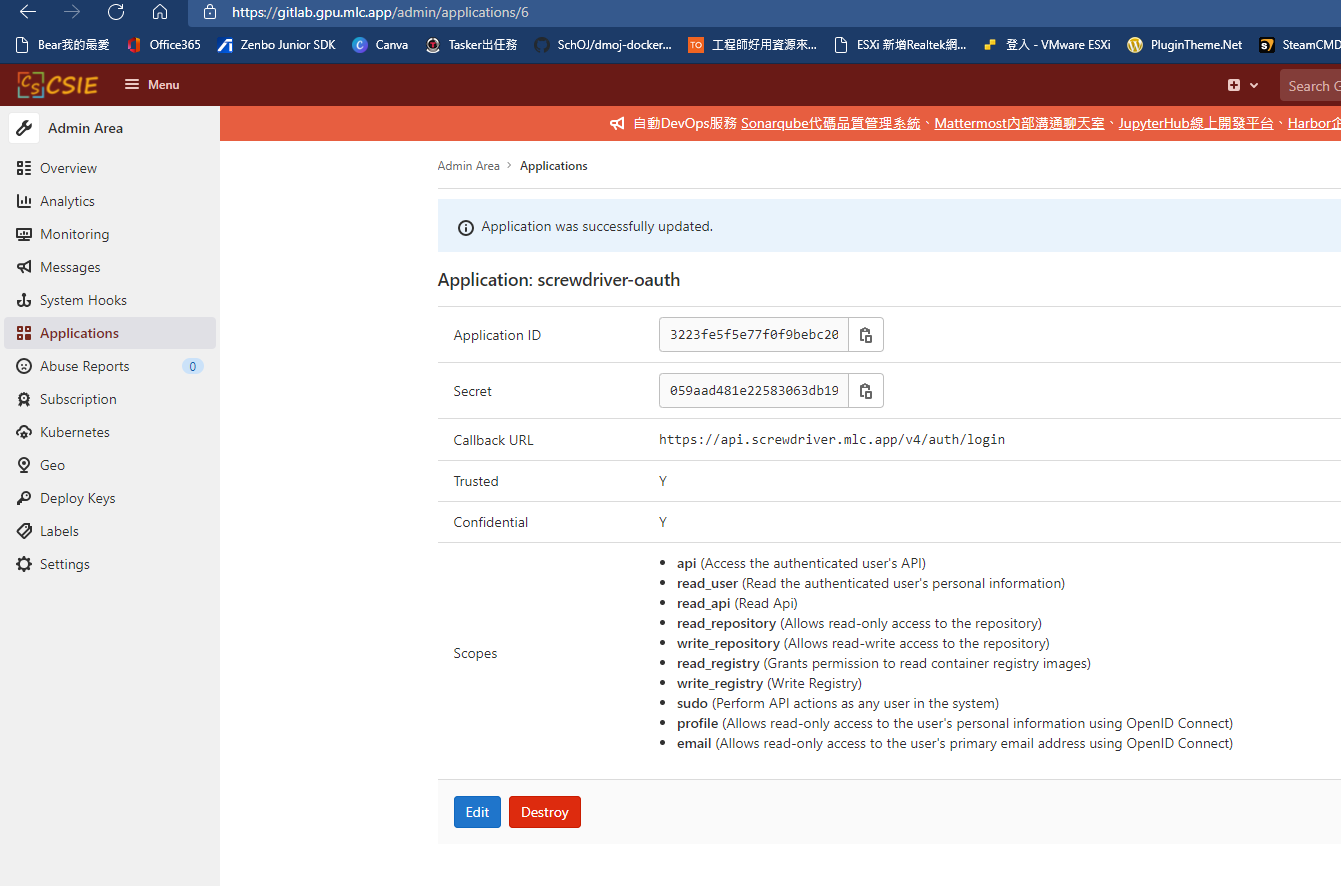Image resolution: width=1341 pixels, height=886 pixels.
Task: Click the Search GitLab field
Action: click(1316, 85)
